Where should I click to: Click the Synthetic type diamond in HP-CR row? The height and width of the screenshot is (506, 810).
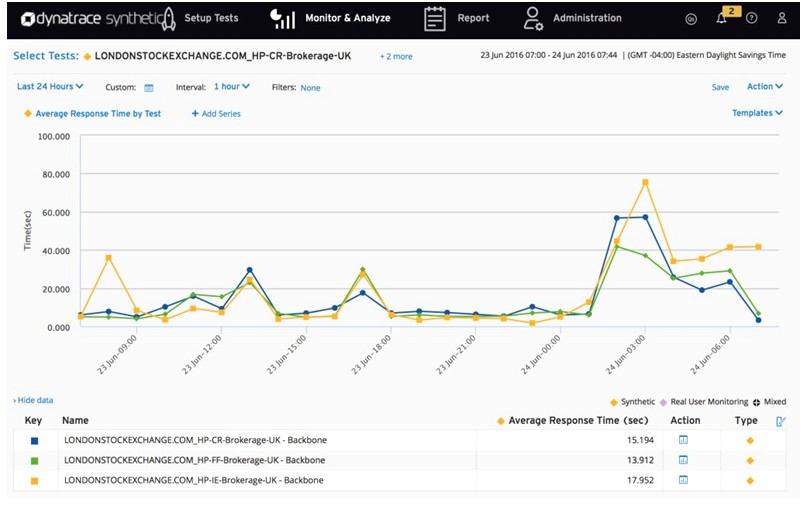point(750,441)
